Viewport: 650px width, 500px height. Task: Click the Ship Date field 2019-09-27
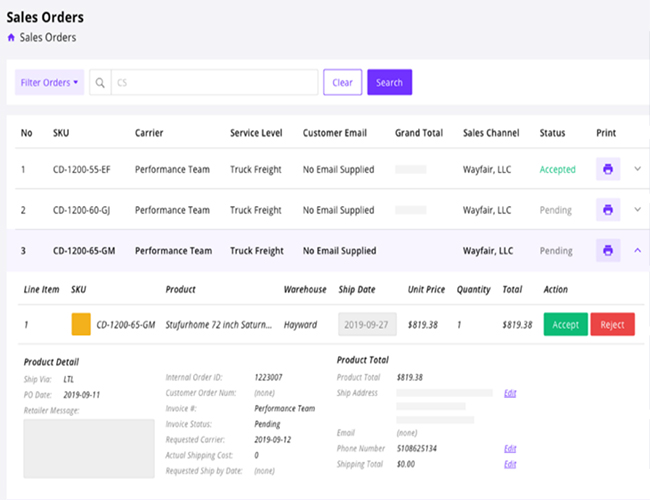(368, 324)
